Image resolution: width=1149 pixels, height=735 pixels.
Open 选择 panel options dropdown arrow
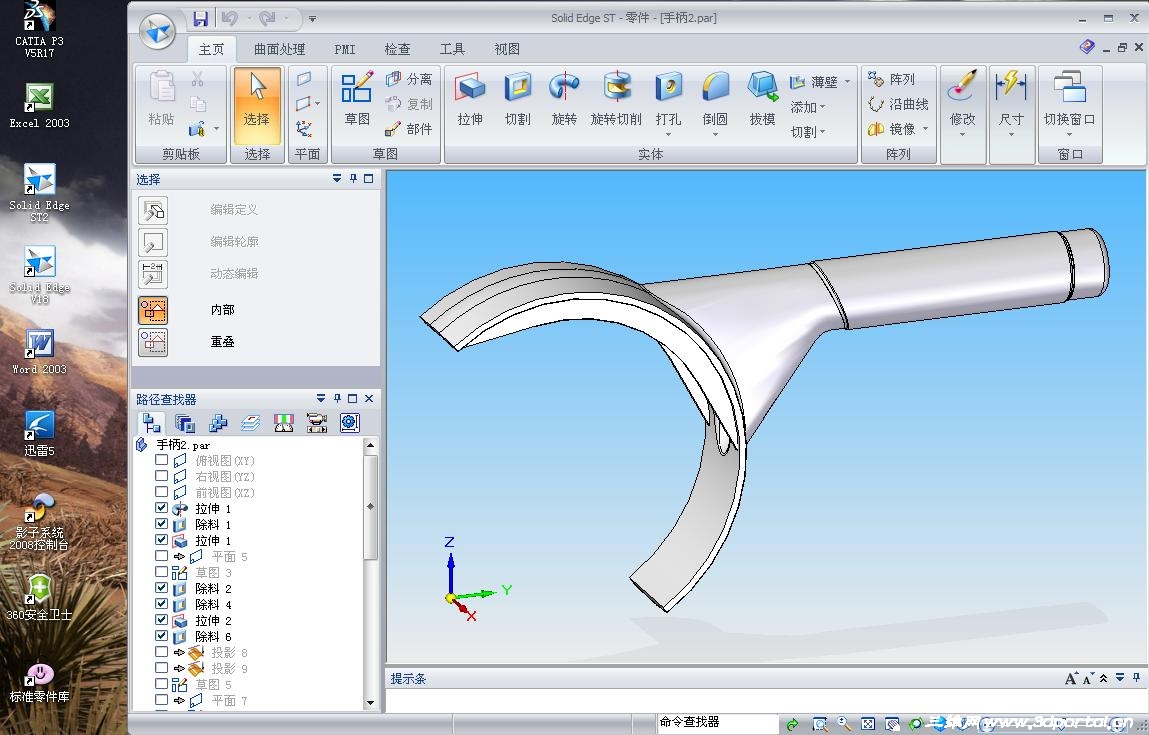click(337, 178)
